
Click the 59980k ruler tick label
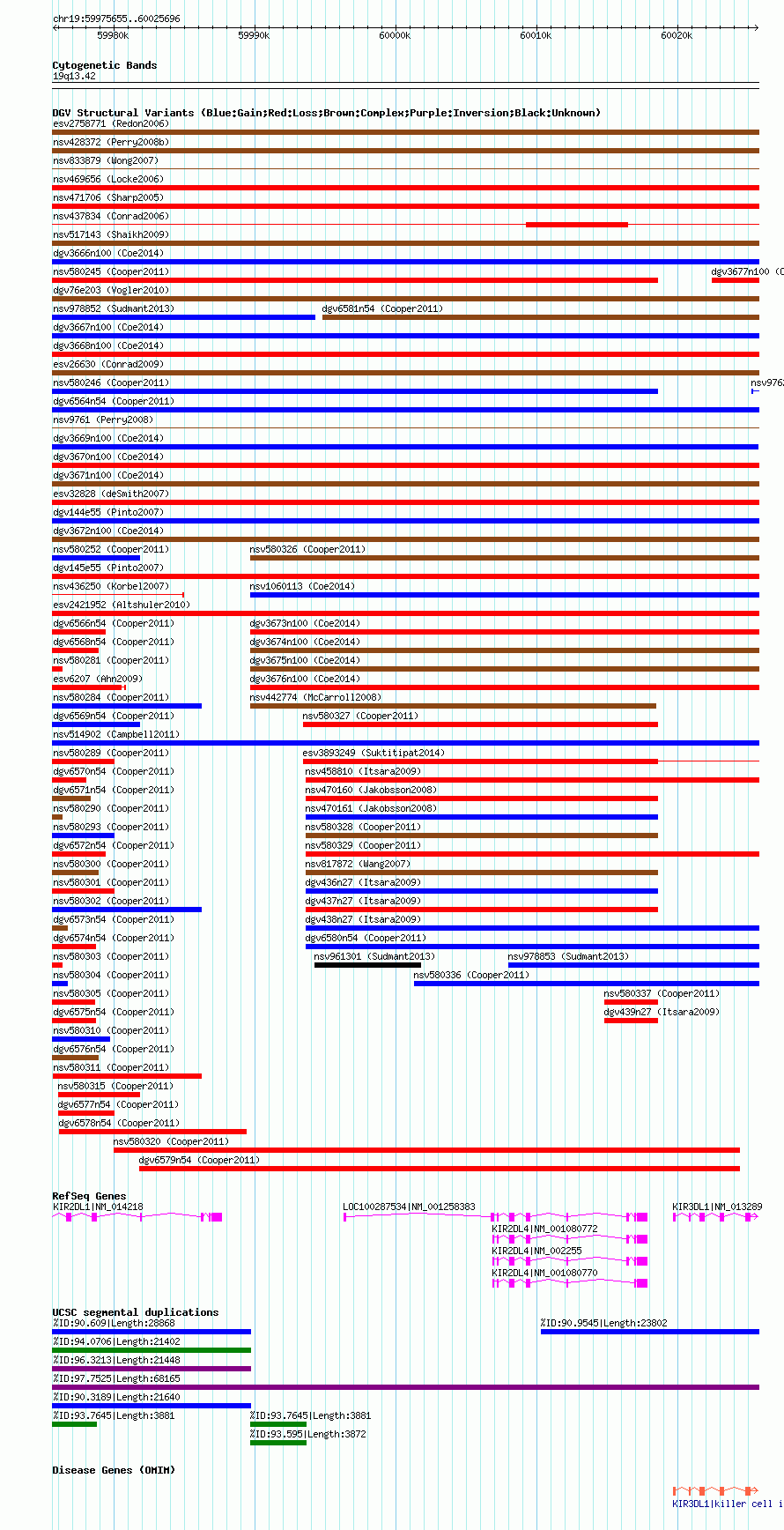[x=113, y=35]
